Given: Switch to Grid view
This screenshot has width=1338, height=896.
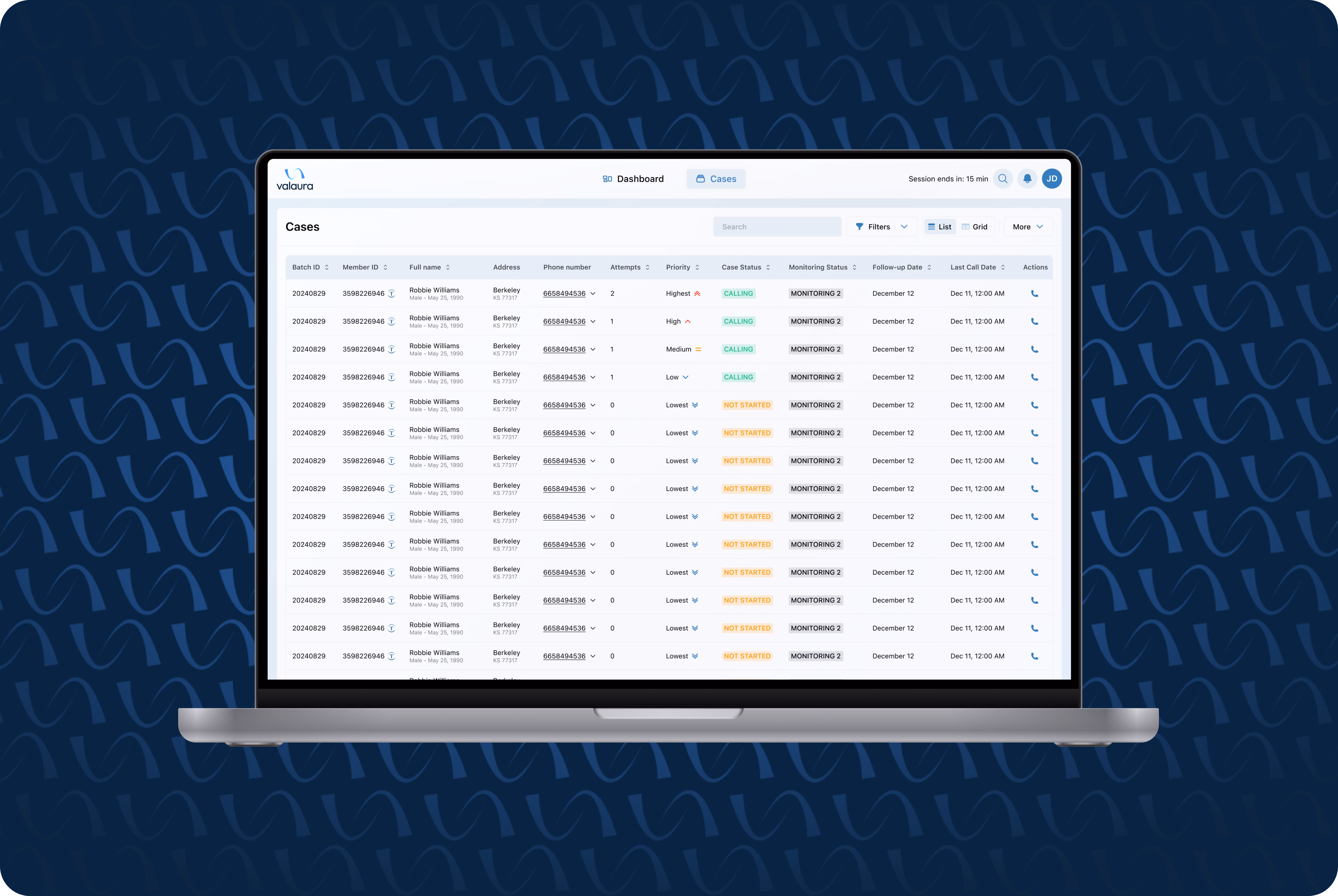Looking at the screenshot, I should click(x=975, y=227).
